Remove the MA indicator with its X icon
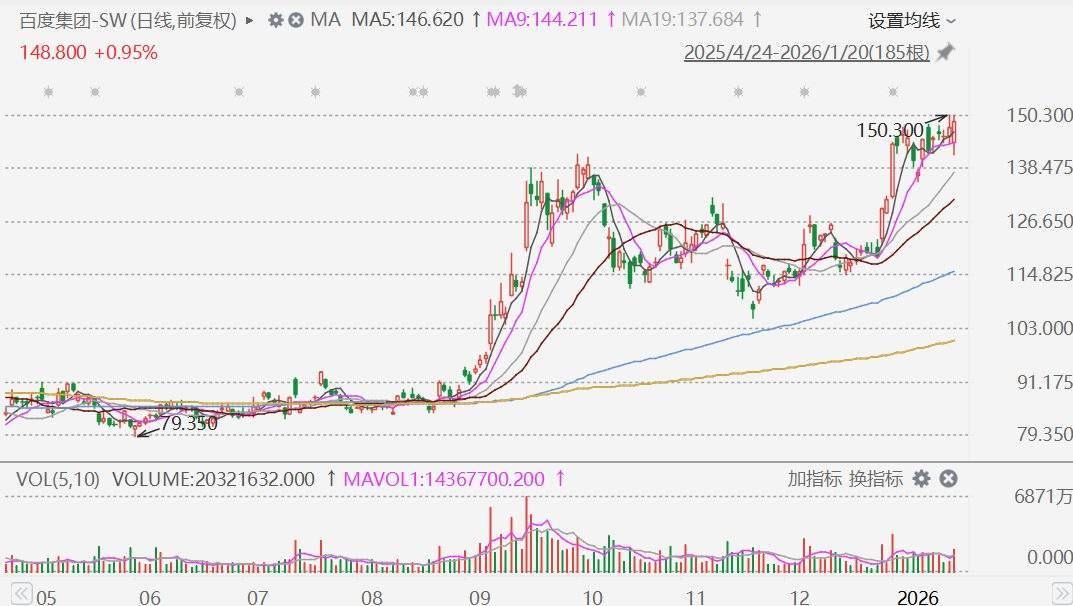This screenshot has width=1073, height=606. click(295, 20)
